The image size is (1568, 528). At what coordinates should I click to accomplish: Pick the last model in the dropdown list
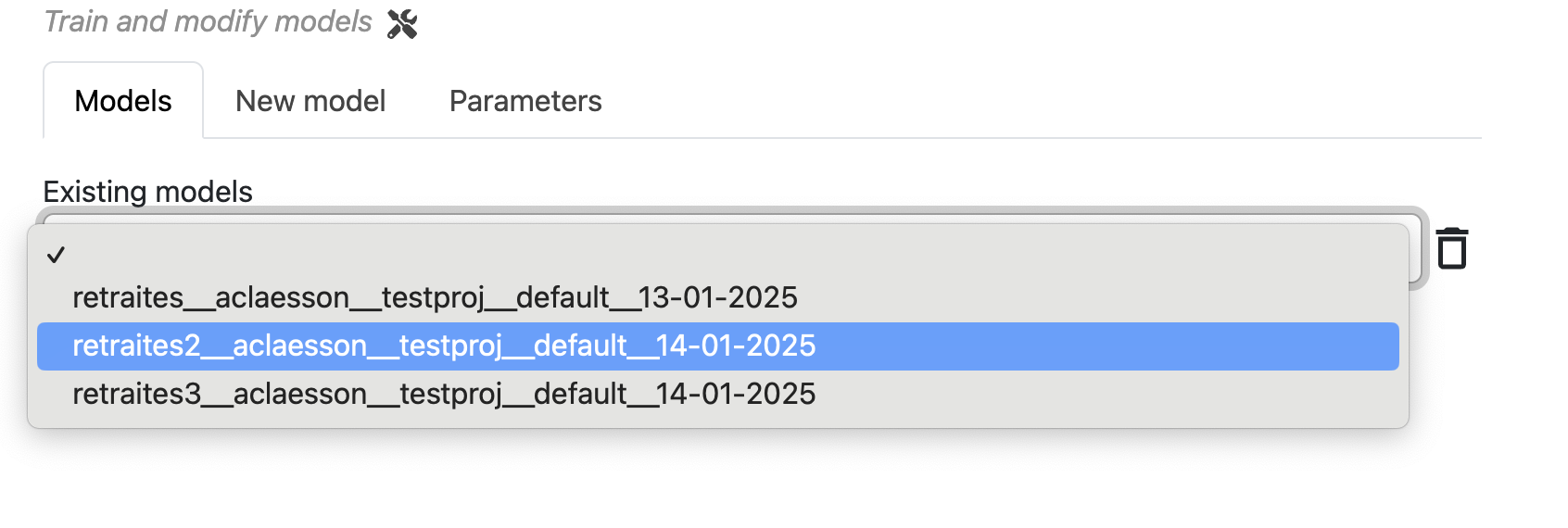click(x=718, y=394)
